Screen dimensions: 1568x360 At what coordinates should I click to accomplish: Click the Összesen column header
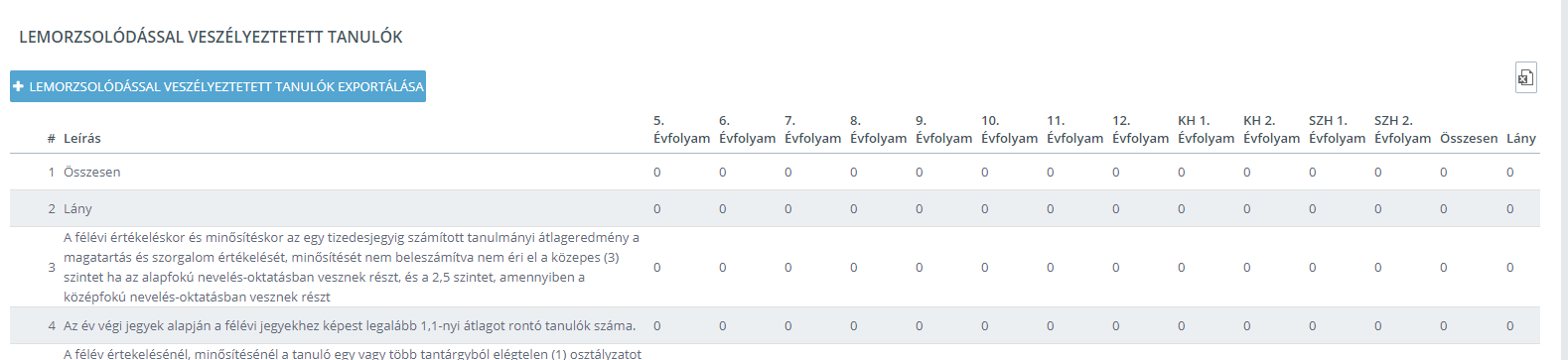point(1469,139)
